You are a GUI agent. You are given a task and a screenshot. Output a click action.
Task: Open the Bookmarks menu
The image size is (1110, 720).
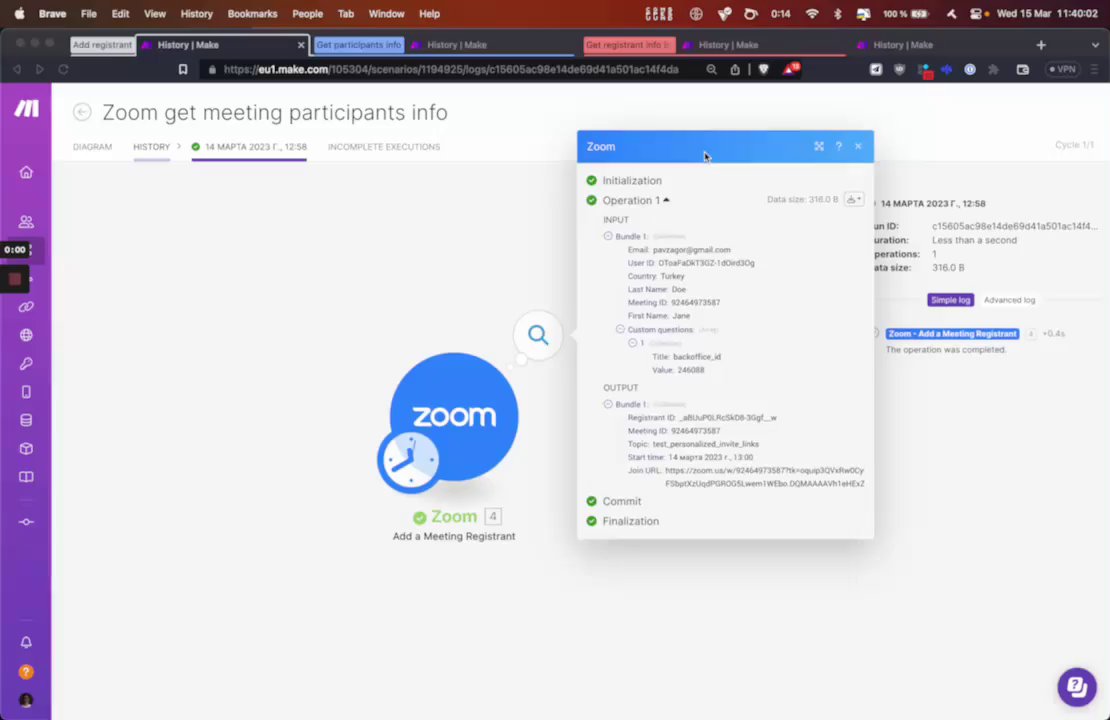tap(252, 13)
